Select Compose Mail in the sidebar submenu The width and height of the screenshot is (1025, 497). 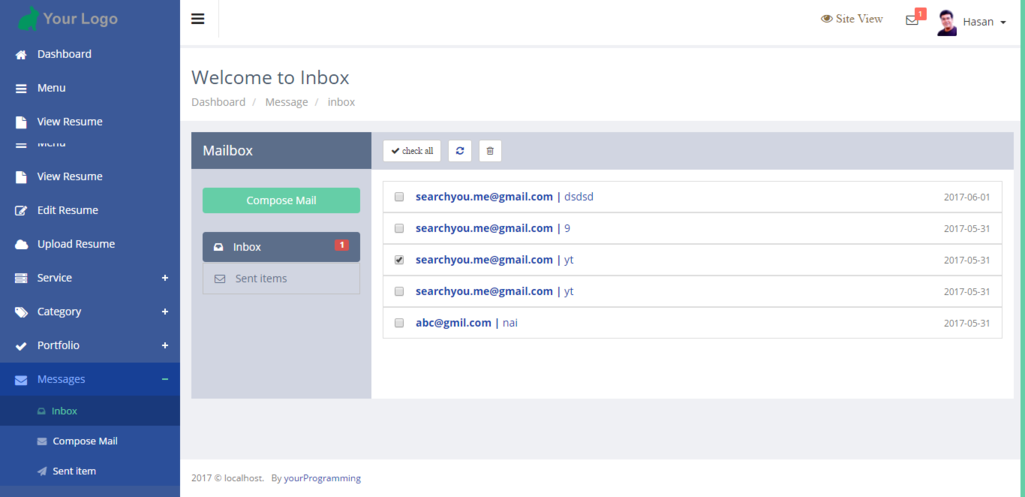[x=85, y=441]
